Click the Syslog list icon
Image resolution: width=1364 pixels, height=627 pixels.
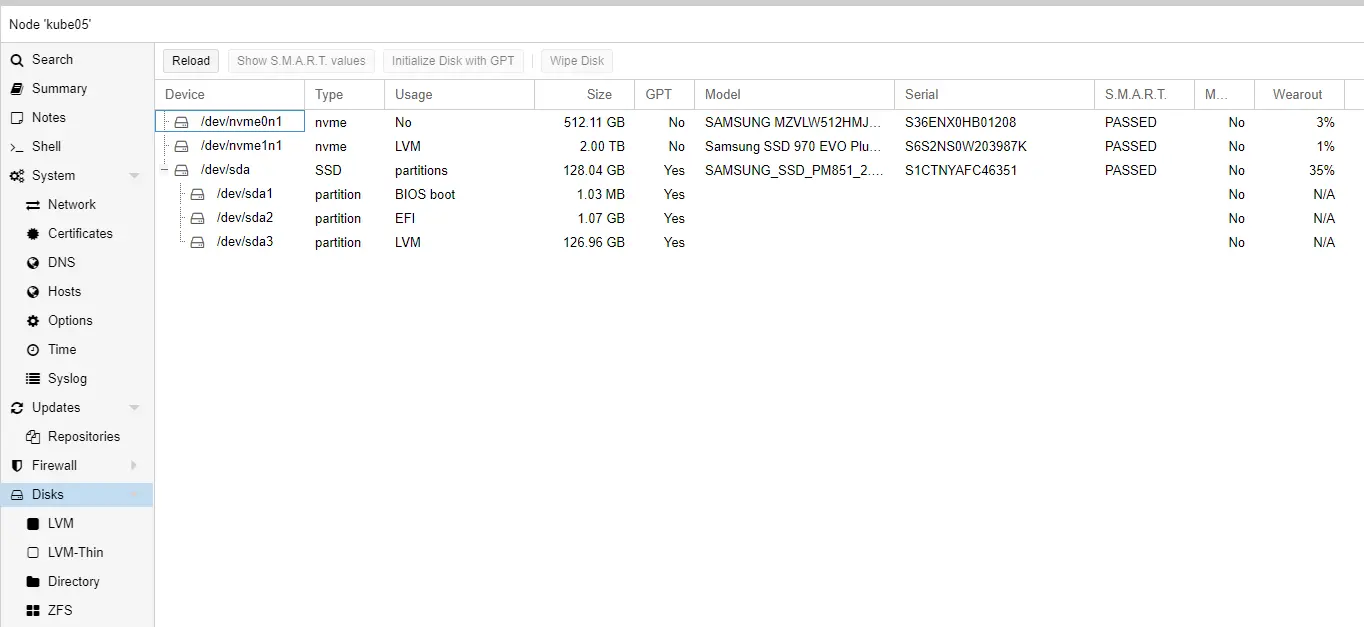33,379
